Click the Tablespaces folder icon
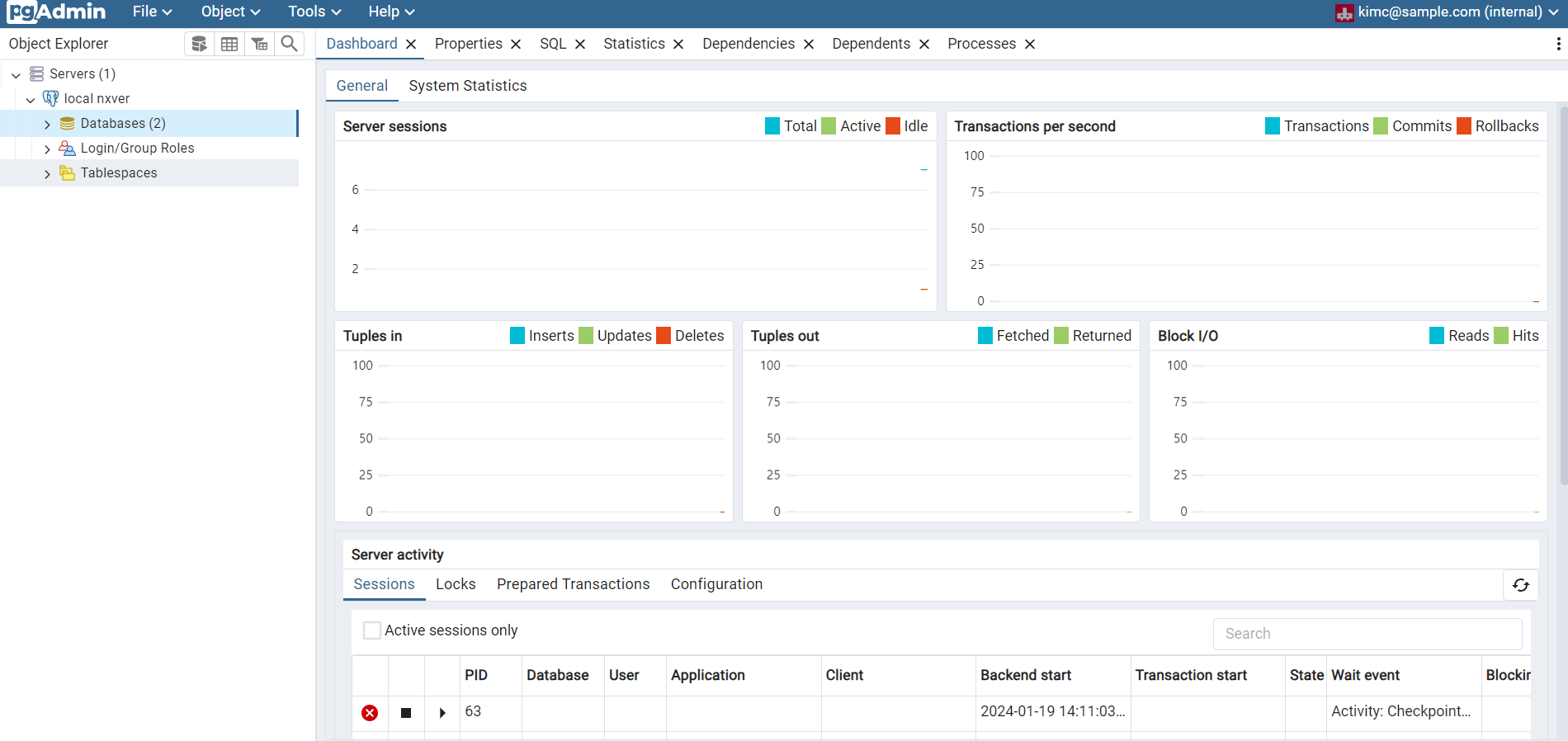1568x741 pixels. click(68, 173)
